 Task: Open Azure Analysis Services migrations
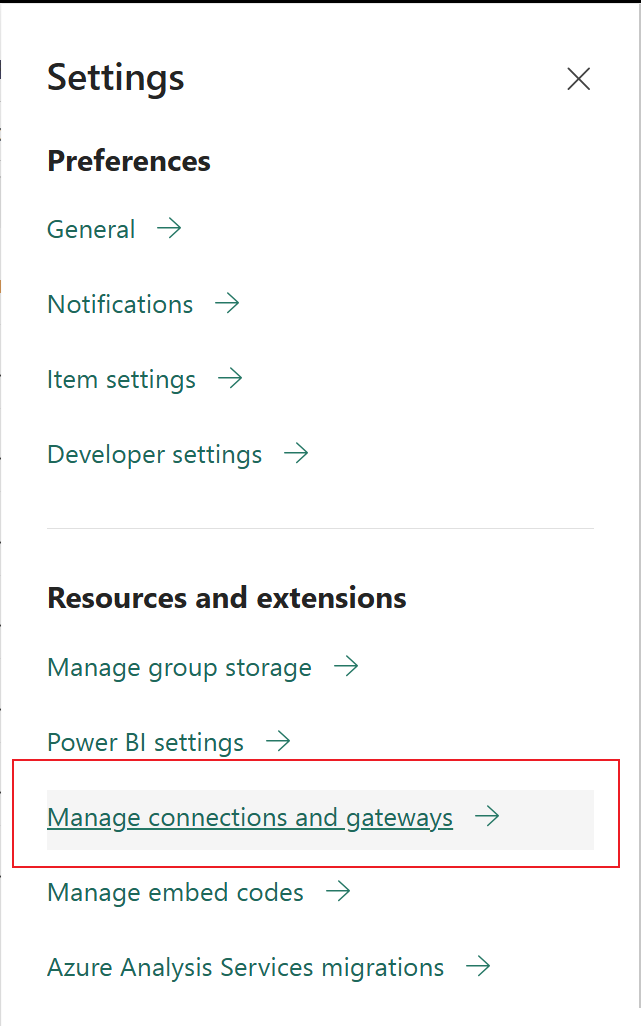(x=245, y=967)
